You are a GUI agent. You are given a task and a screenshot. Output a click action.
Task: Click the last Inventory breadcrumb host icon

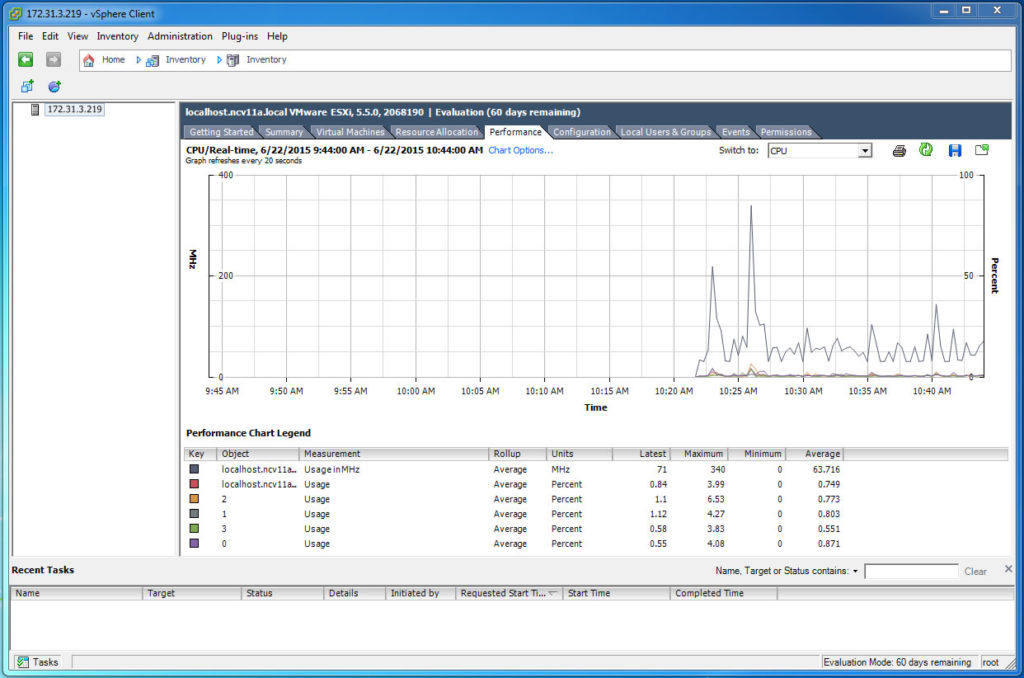pyautogui.click(x=232, y=60)
